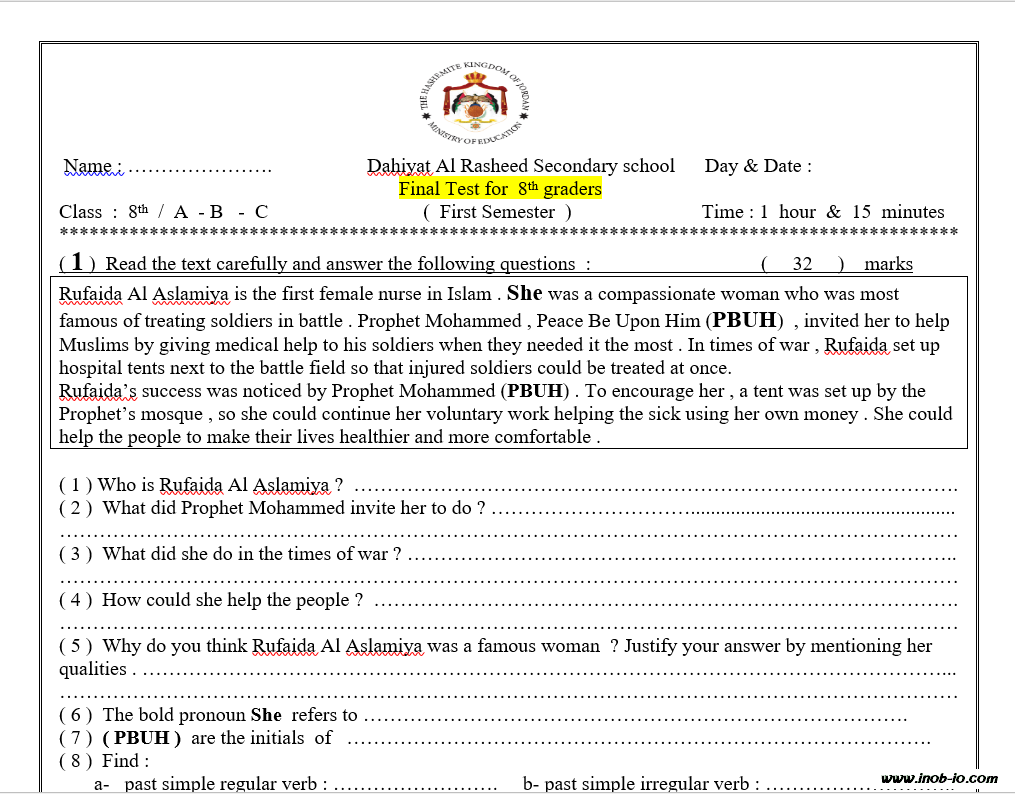
Task: Click the answer line for question 4
Action: [x=665, y=601]
